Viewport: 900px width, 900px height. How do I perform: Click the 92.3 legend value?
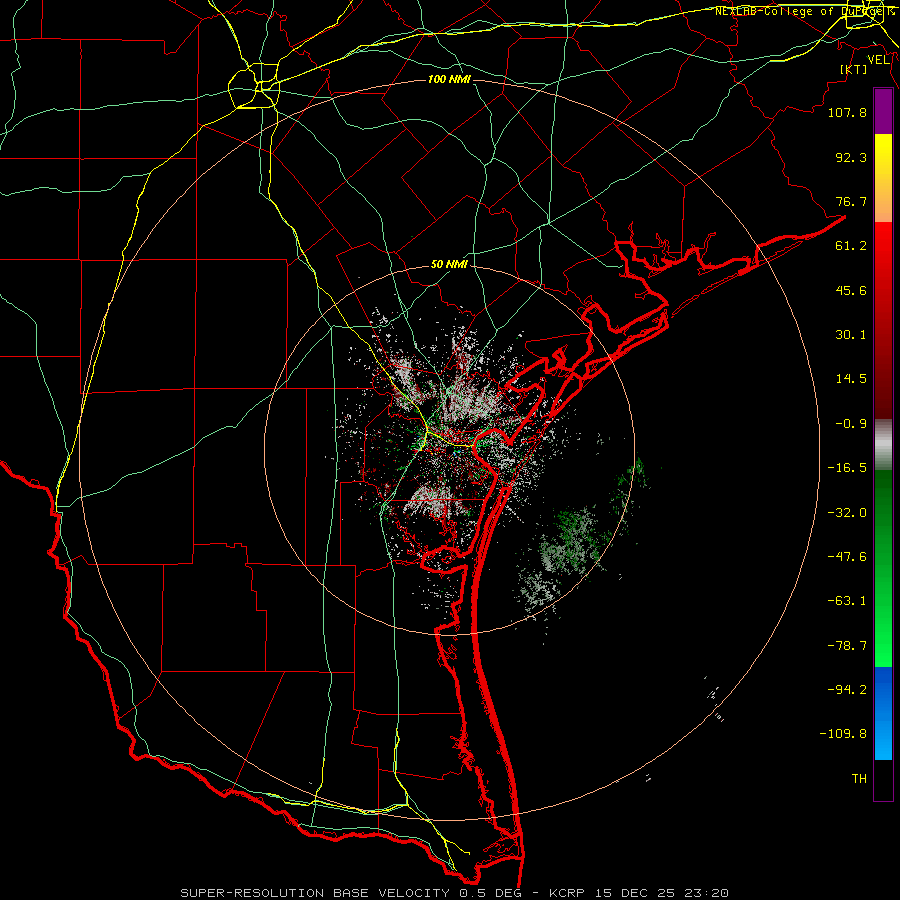click(851, 157)
